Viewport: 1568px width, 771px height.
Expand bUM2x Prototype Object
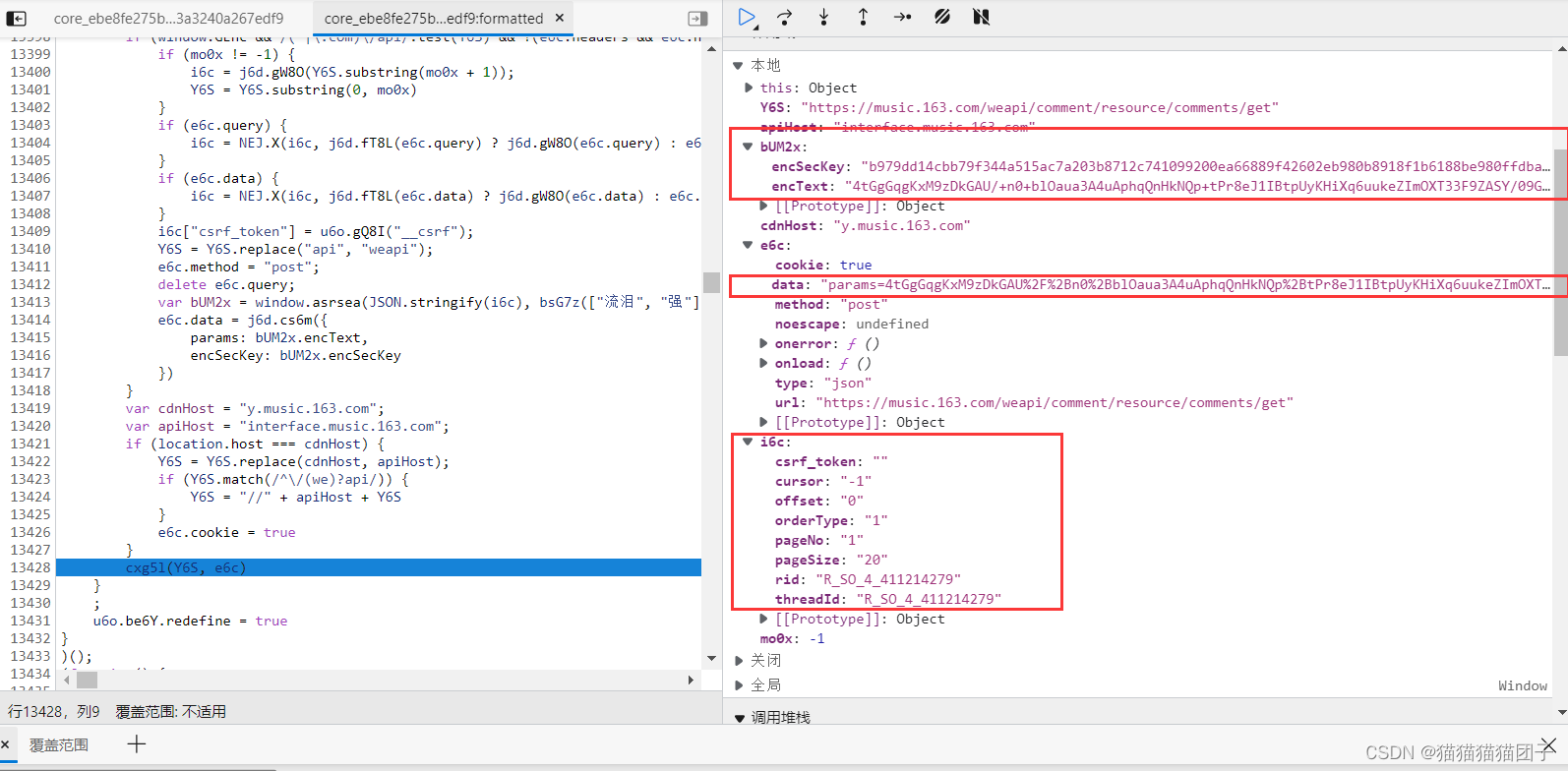[x=763, y=206]
